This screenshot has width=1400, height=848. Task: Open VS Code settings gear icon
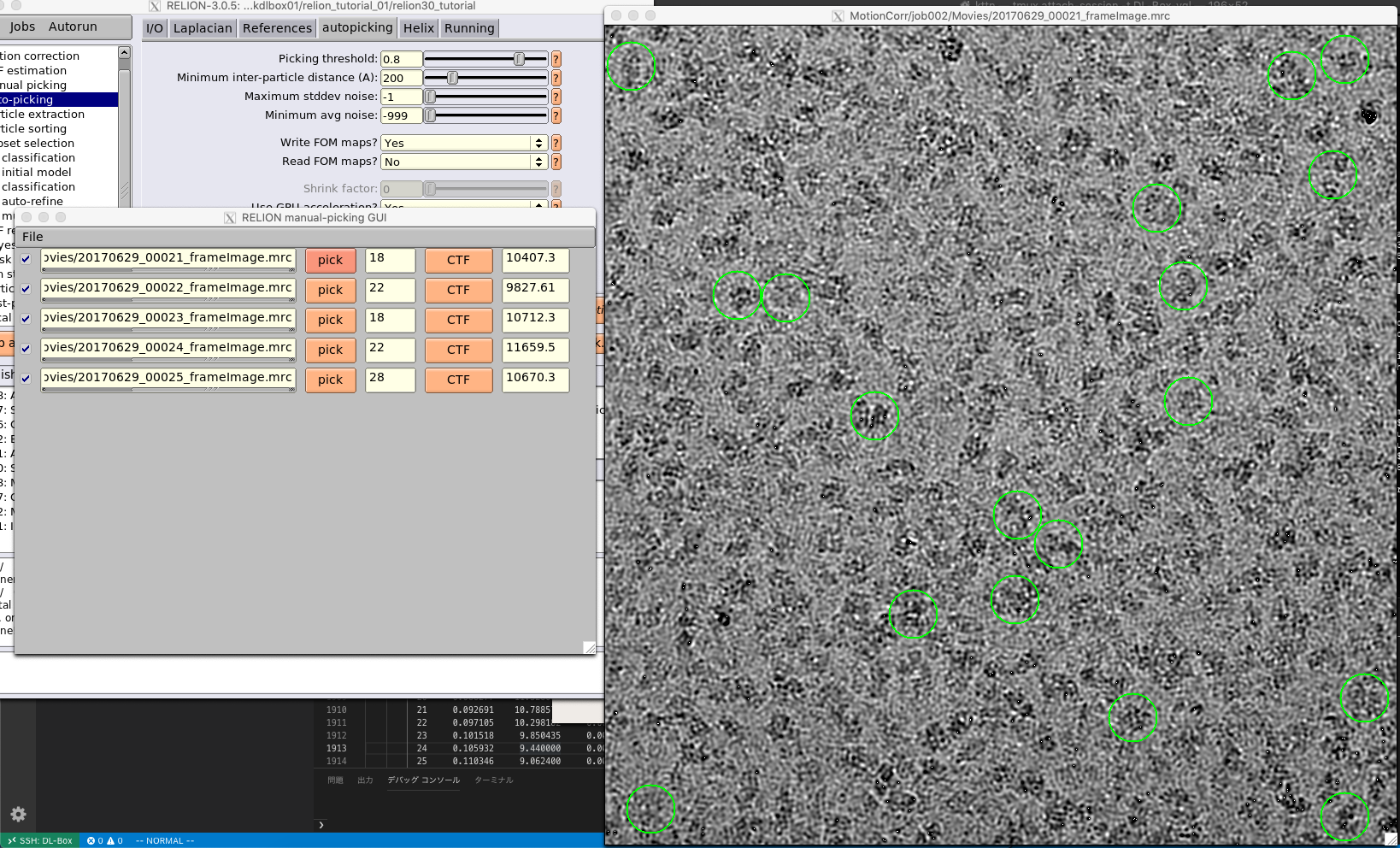[18, 815]
